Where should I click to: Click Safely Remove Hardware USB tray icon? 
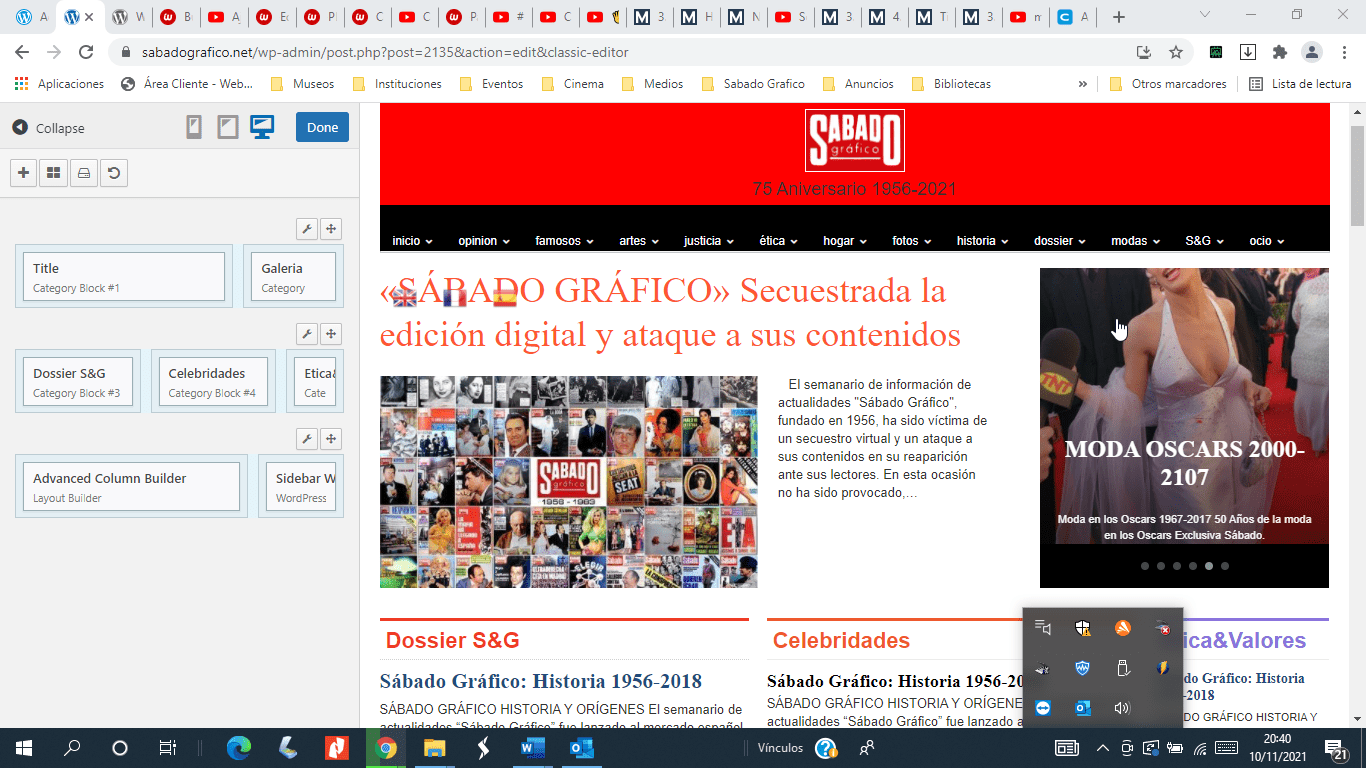(1122, 668)
